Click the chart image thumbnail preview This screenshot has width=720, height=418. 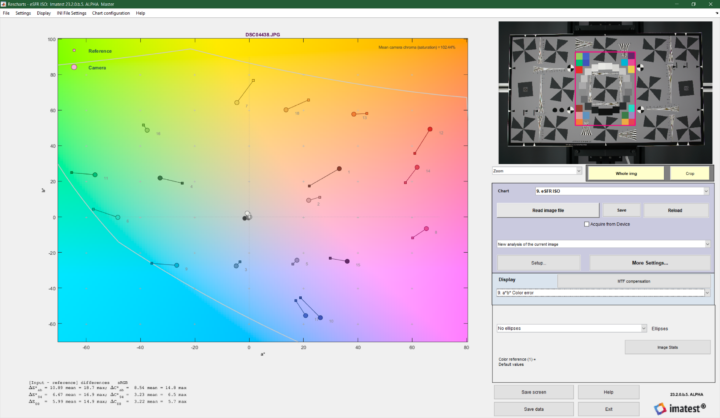tap(605, 92)
